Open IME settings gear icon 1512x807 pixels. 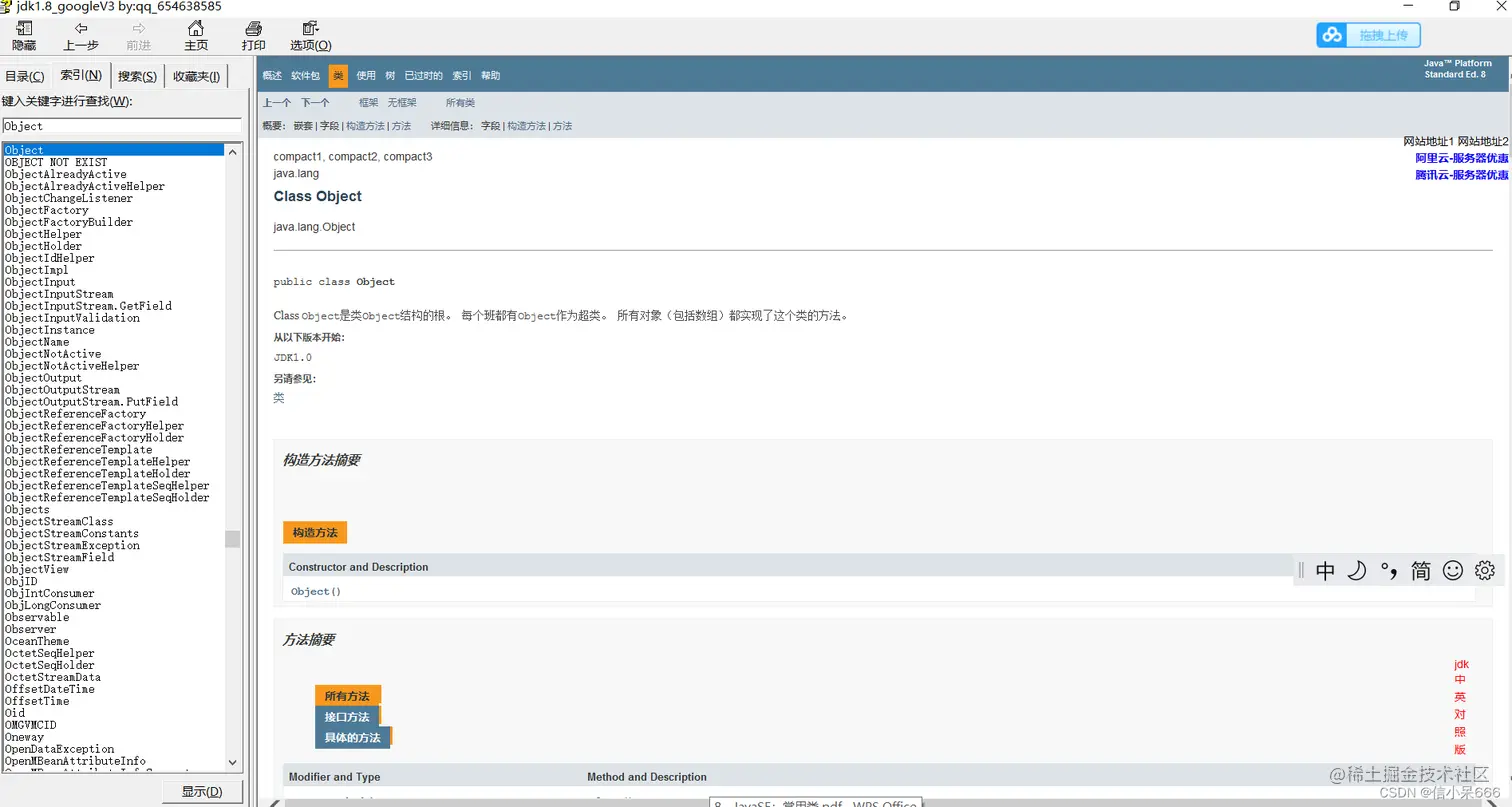[1485, 571]
